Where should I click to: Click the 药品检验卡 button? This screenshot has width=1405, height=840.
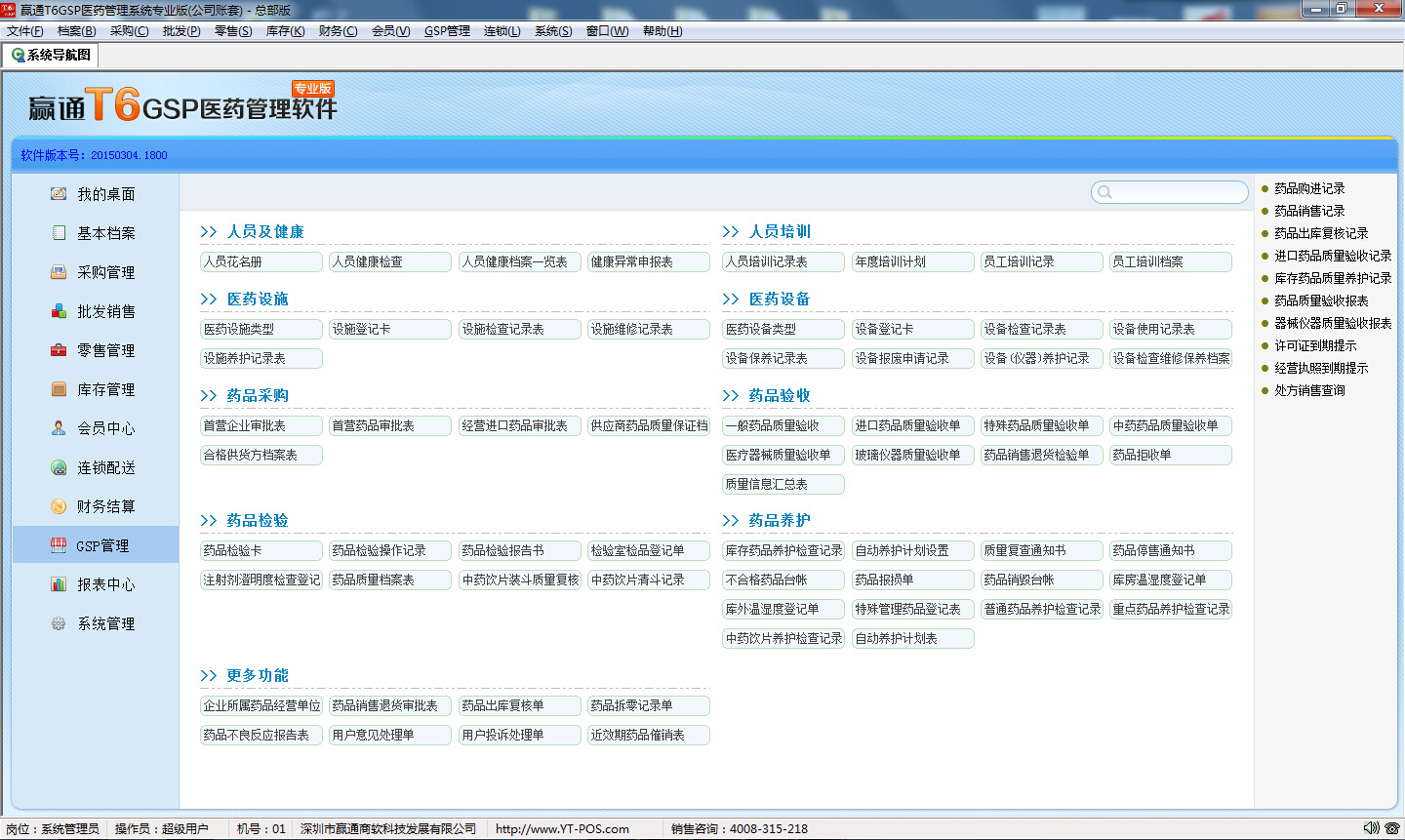[261, 550]
